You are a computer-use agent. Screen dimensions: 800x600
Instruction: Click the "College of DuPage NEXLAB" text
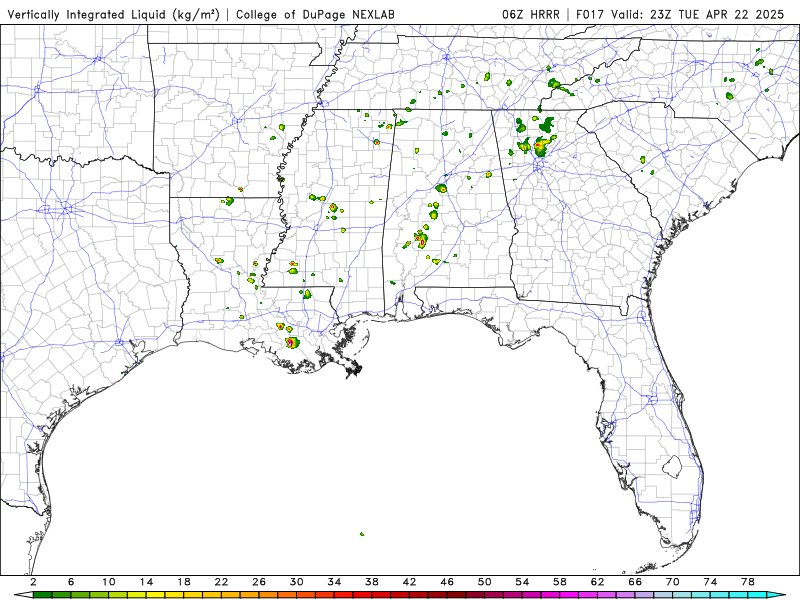(315, 14)
